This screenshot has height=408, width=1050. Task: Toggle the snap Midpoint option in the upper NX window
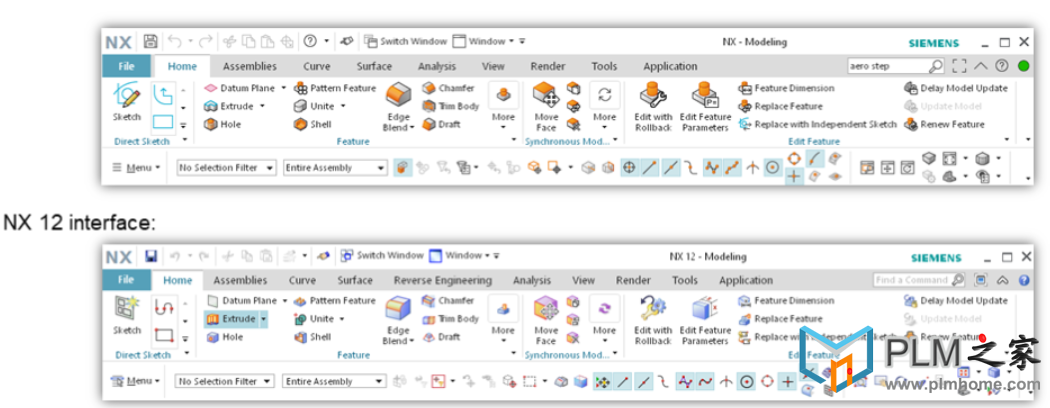(670, 167)
